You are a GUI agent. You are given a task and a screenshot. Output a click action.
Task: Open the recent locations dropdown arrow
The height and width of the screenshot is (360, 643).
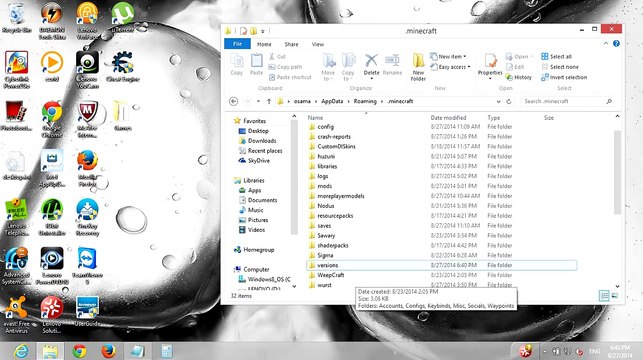[x=258, y=101]
